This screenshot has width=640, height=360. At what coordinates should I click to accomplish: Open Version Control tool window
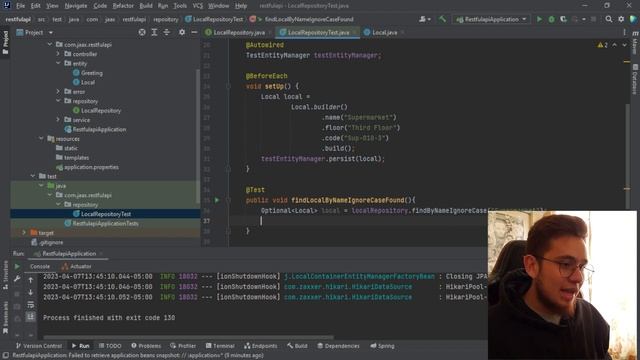[39, 346]
